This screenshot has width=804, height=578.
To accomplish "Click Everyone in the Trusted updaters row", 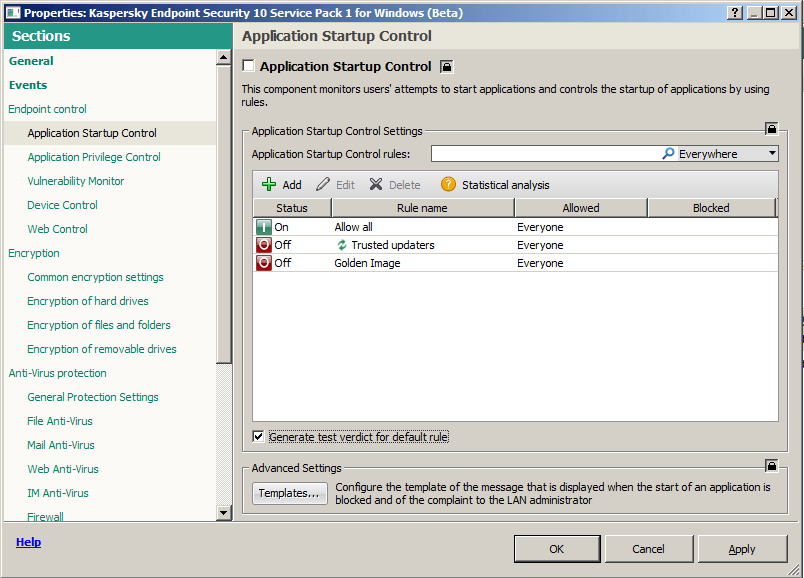I will 540,245.
